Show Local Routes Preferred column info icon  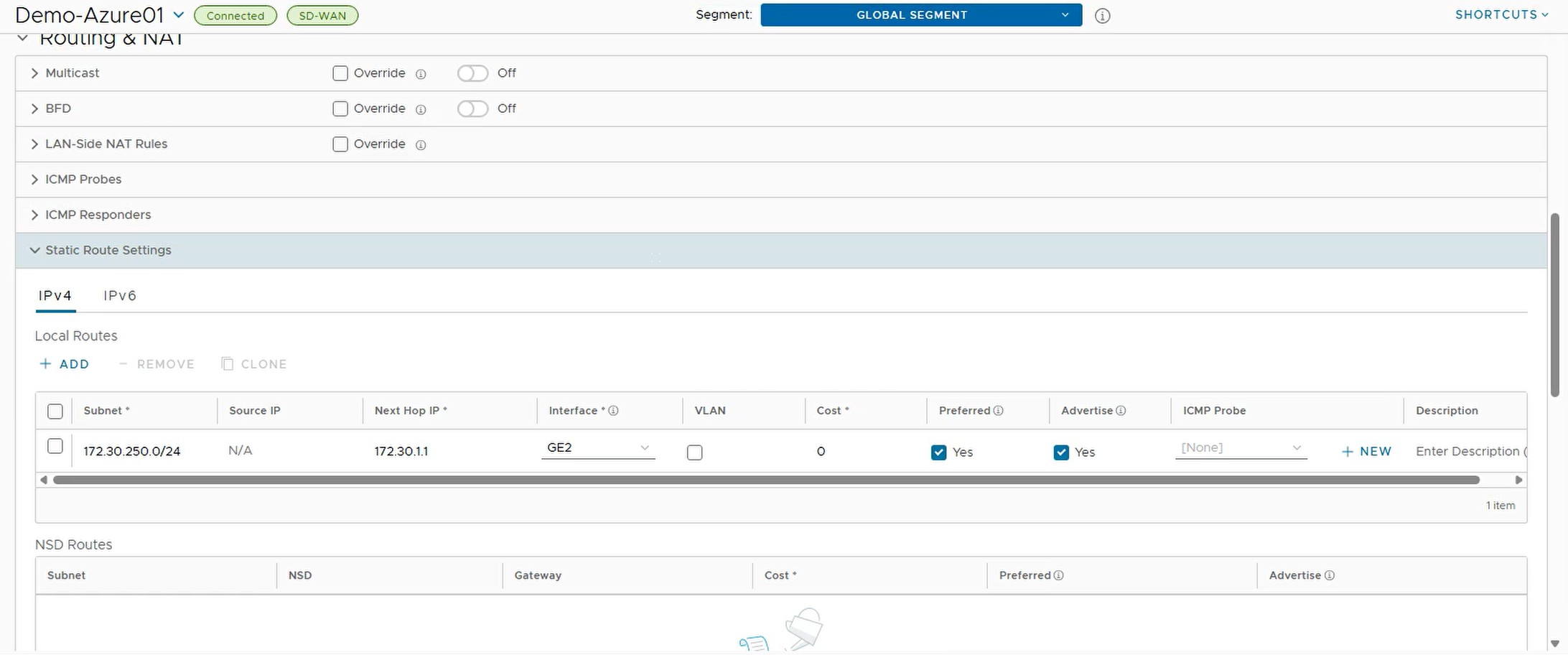(x=998, y=411)
